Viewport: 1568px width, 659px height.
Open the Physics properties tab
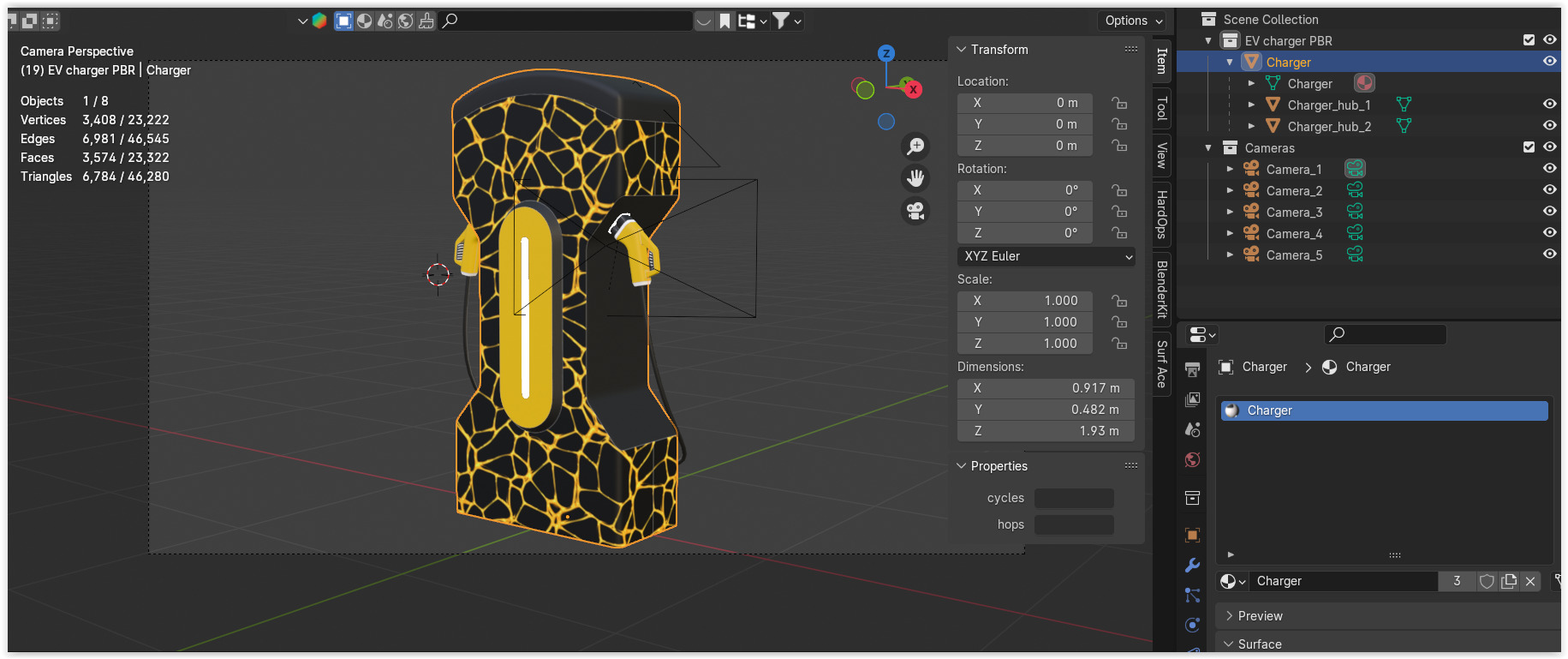tap(1192, 626)
